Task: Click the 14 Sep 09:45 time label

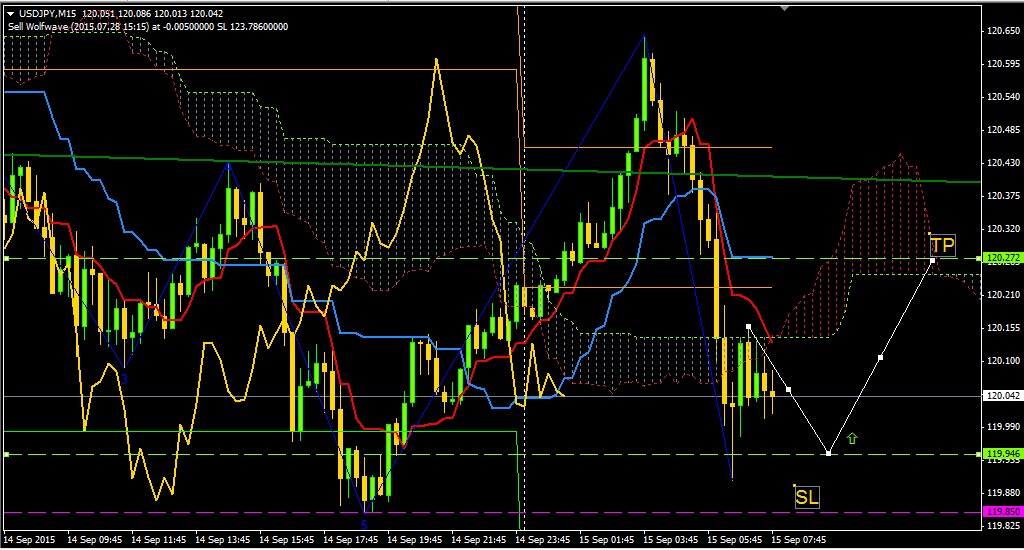Action: pyautogui.click(x=95, y=540)
